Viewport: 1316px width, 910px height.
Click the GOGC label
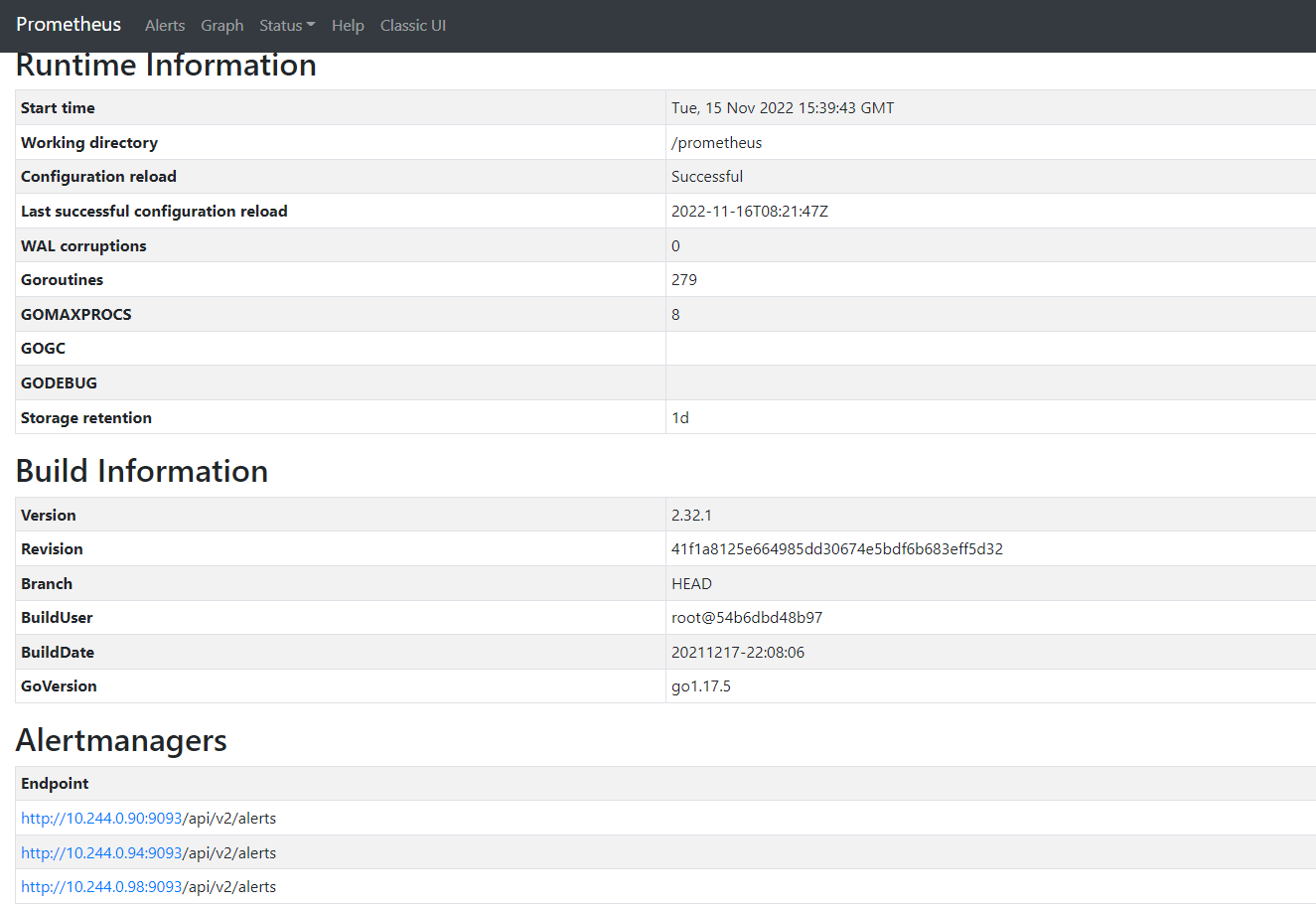(43, 349)
